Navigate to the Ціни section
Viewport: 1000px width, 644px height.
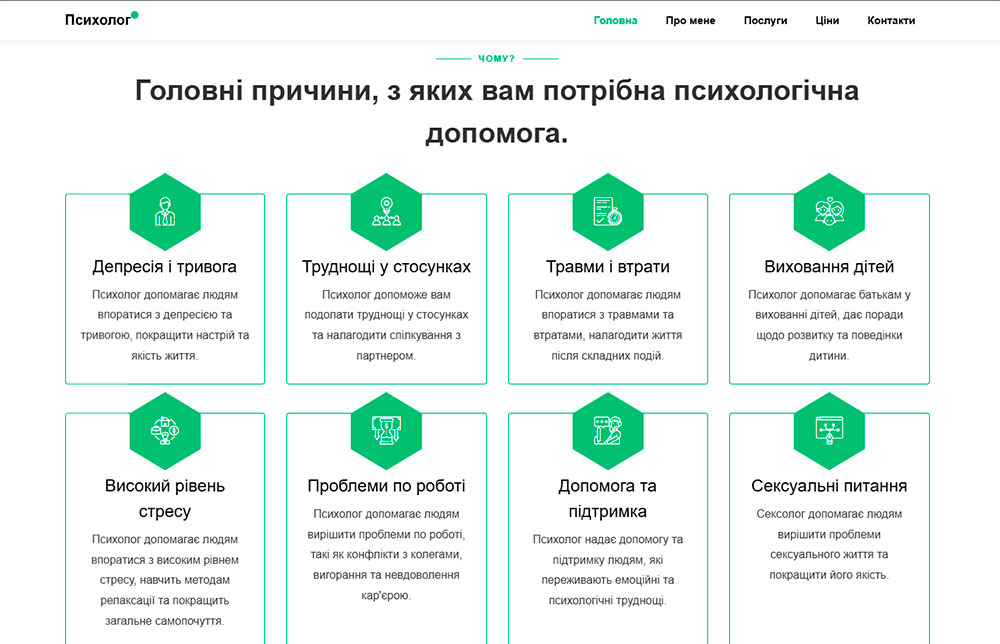827,20
